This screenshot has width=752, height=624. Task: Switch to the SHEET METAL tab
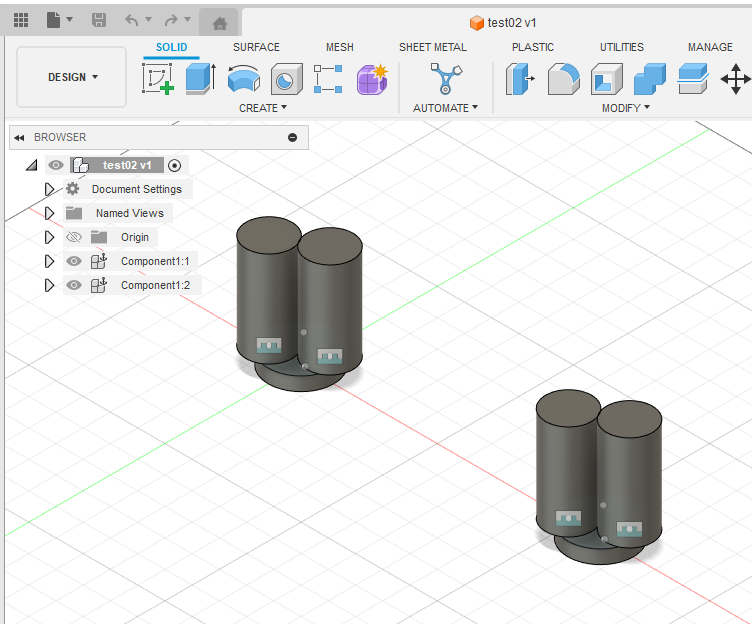coord(432,47)
